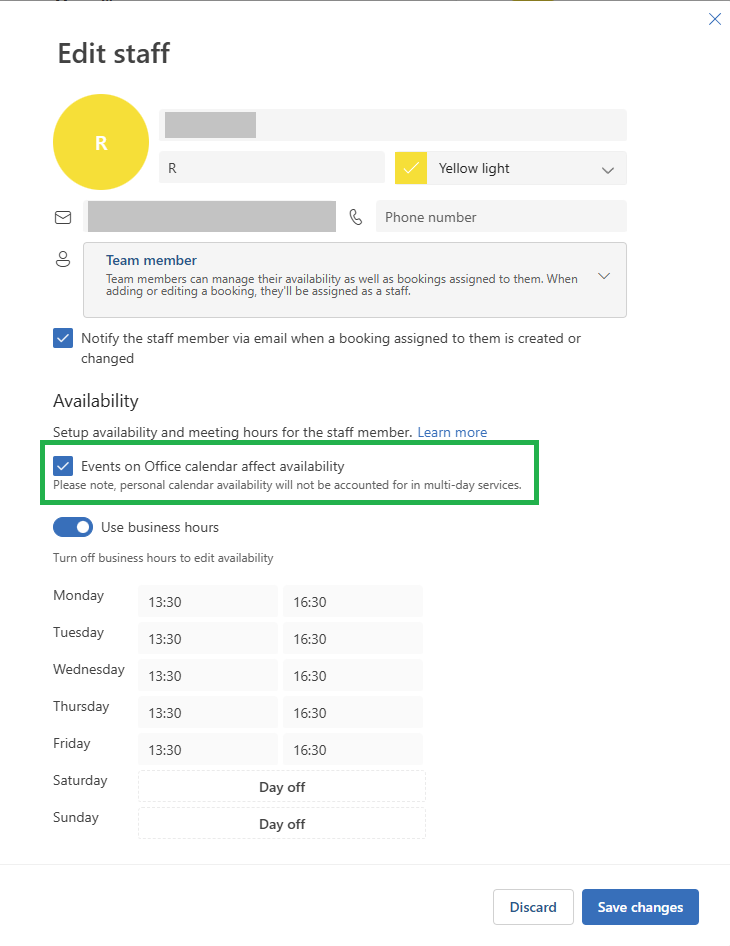The height and width of the screenshot is (946, 730).
Task: Click Tuesday end time 16:30
Action: point(353,638)
